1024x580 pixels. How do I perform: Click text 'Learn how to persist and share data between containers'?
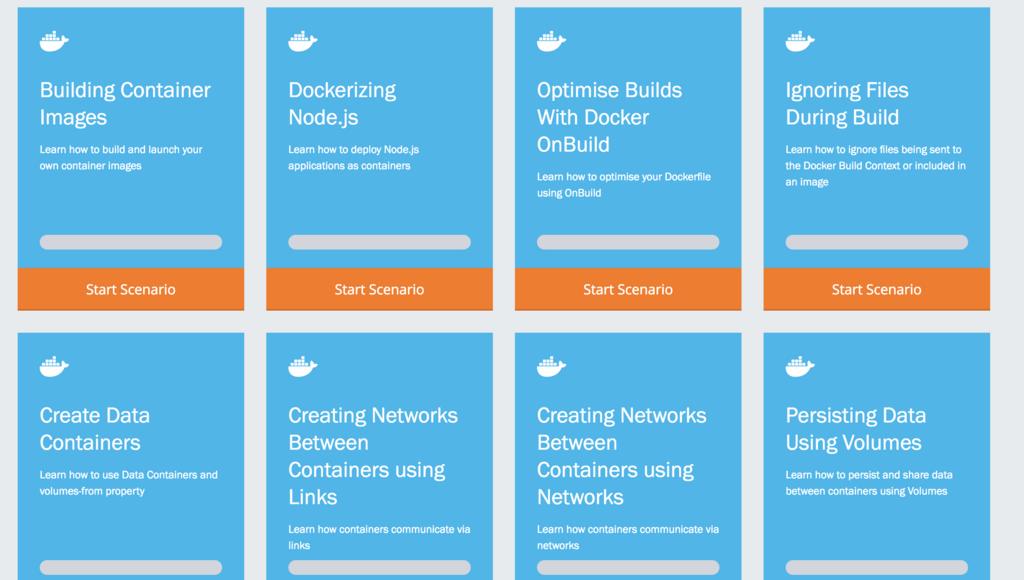click(x=869, y=483)
